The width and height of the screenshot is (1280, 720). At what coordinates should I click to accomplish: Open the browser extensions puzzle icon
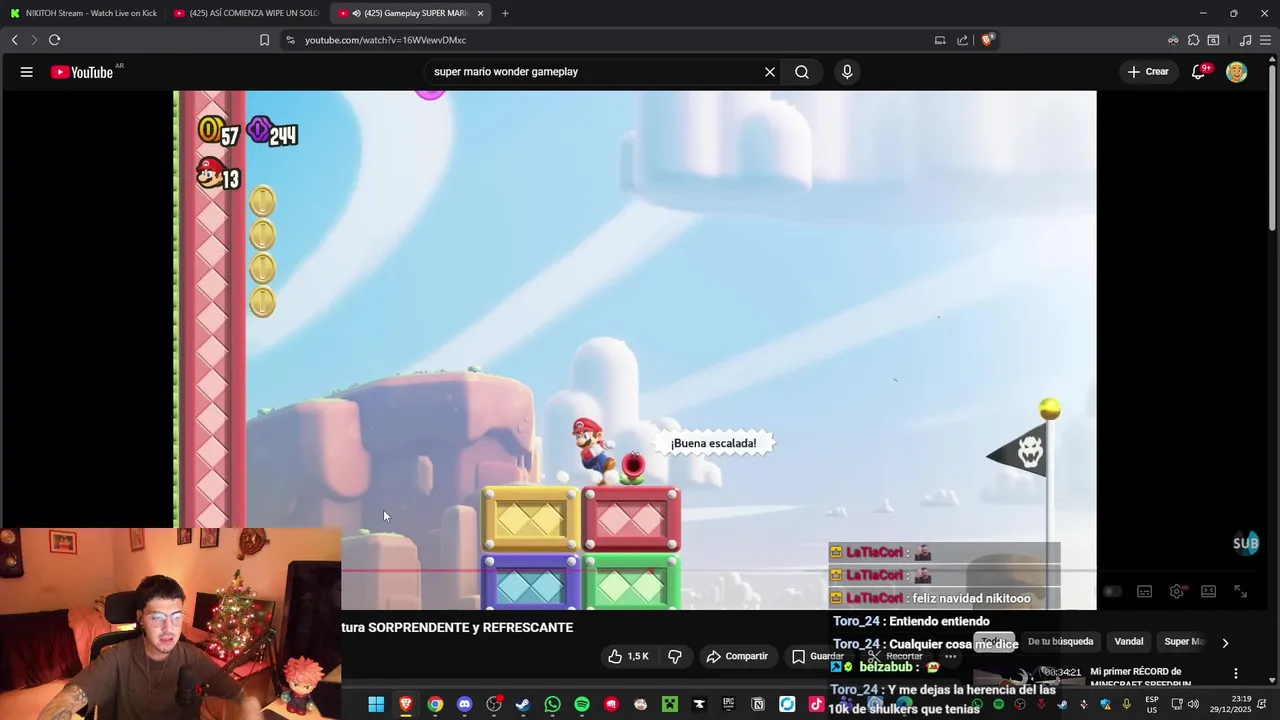[1193, 40]
